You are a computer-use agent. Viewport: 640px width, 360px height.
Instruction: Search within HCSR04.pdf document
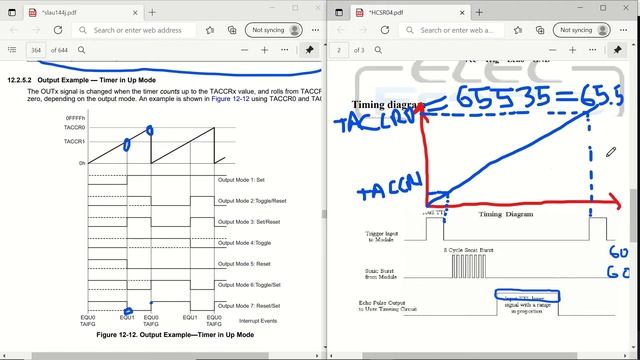[x=378, y=50]
